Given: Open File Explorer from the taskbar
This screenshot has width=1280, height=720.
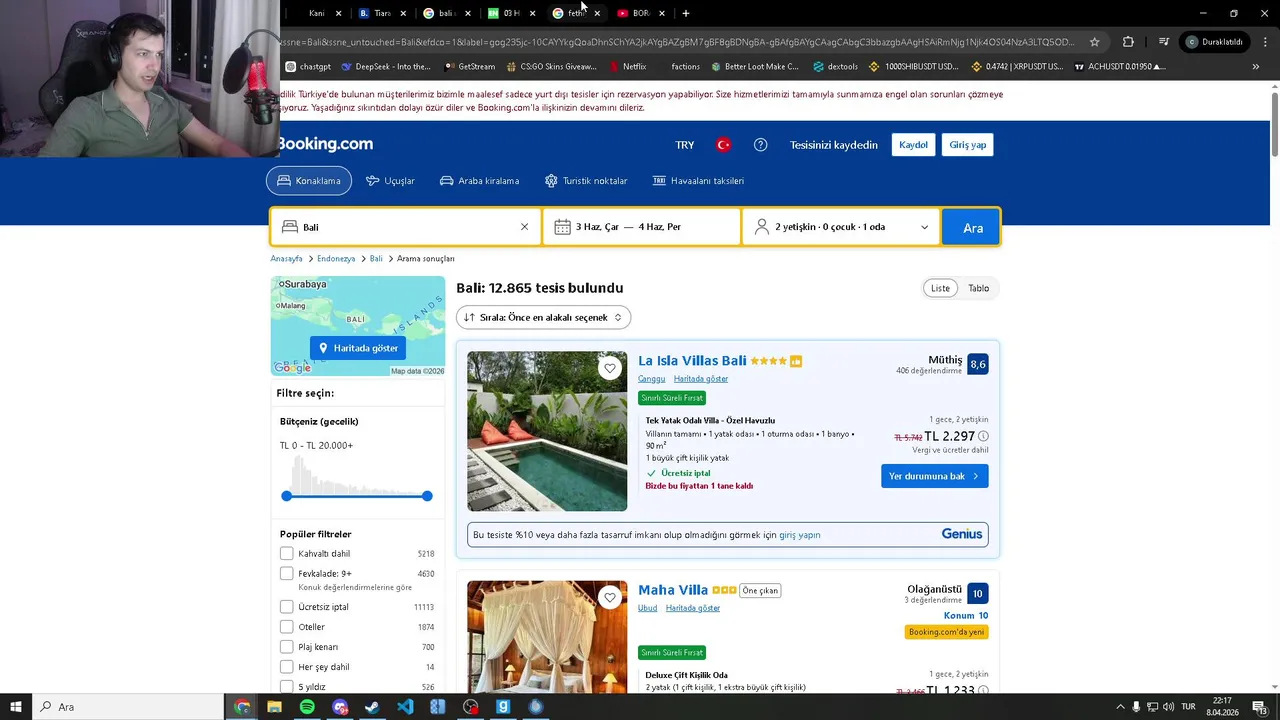Looking at the screenshot, I should point(274,707).
